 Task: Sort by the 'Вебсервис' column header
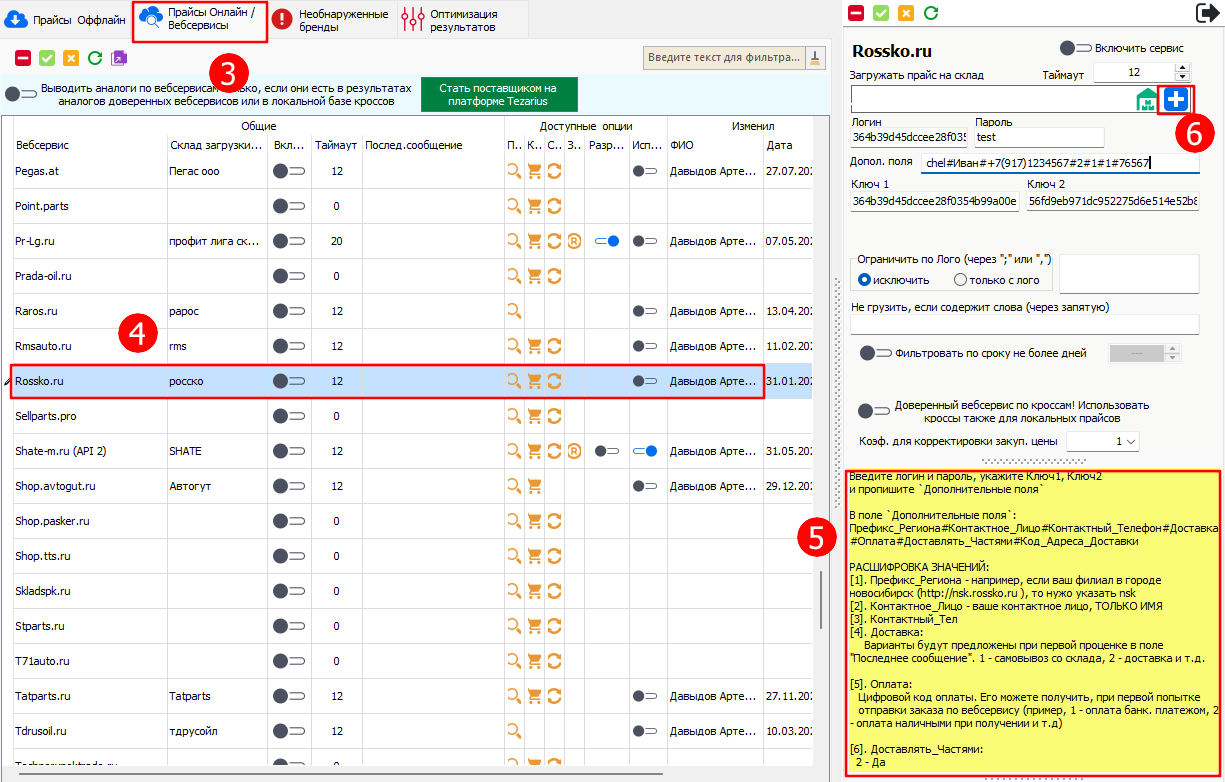[42, 146]
